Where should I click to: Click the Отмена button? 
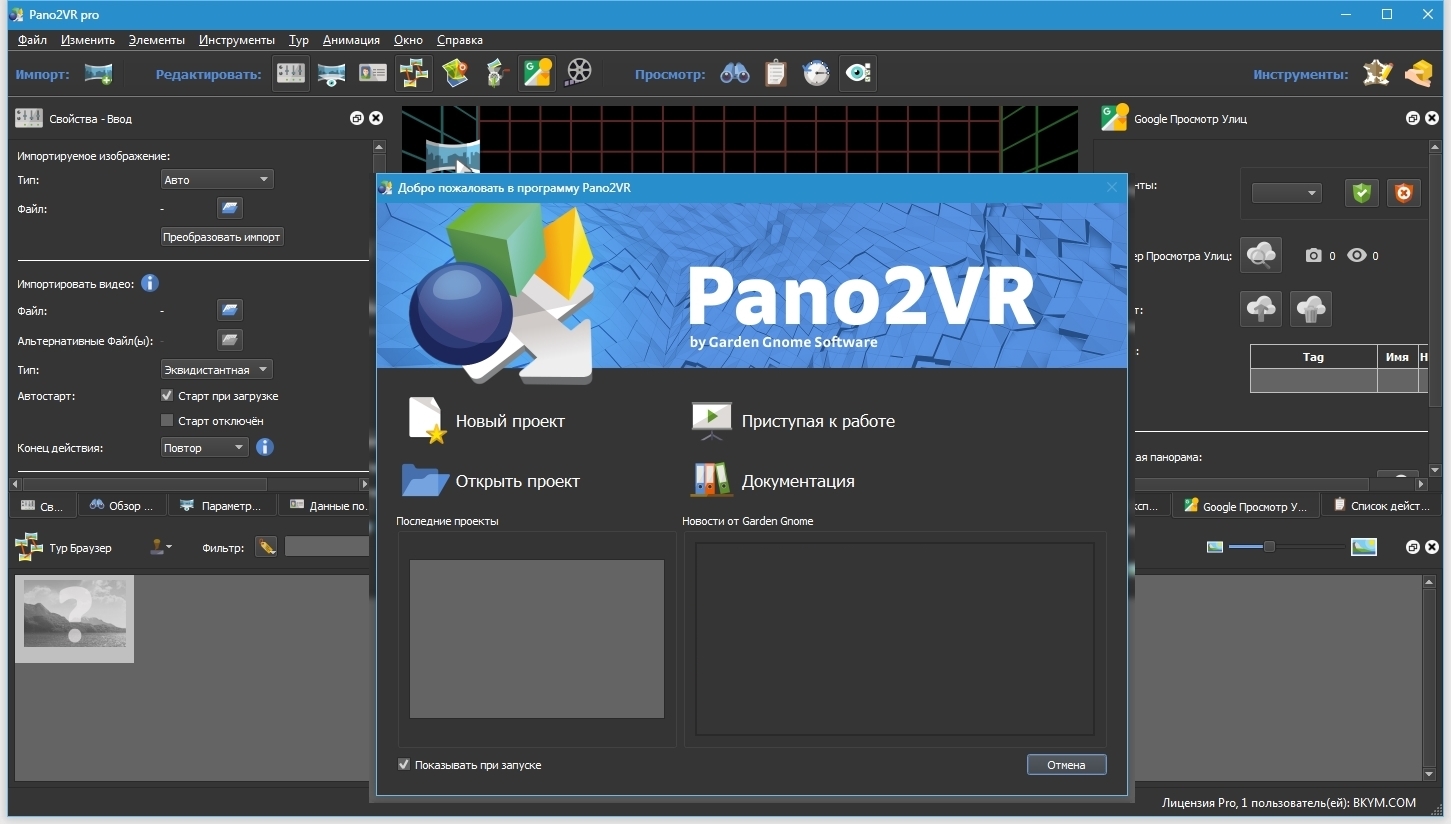[1066, 764]
